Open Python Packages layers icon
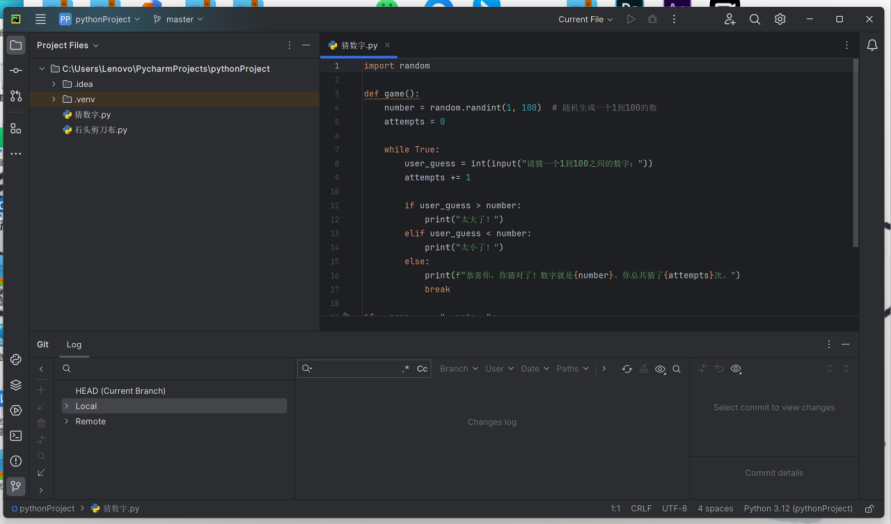 tap(16, 385)
